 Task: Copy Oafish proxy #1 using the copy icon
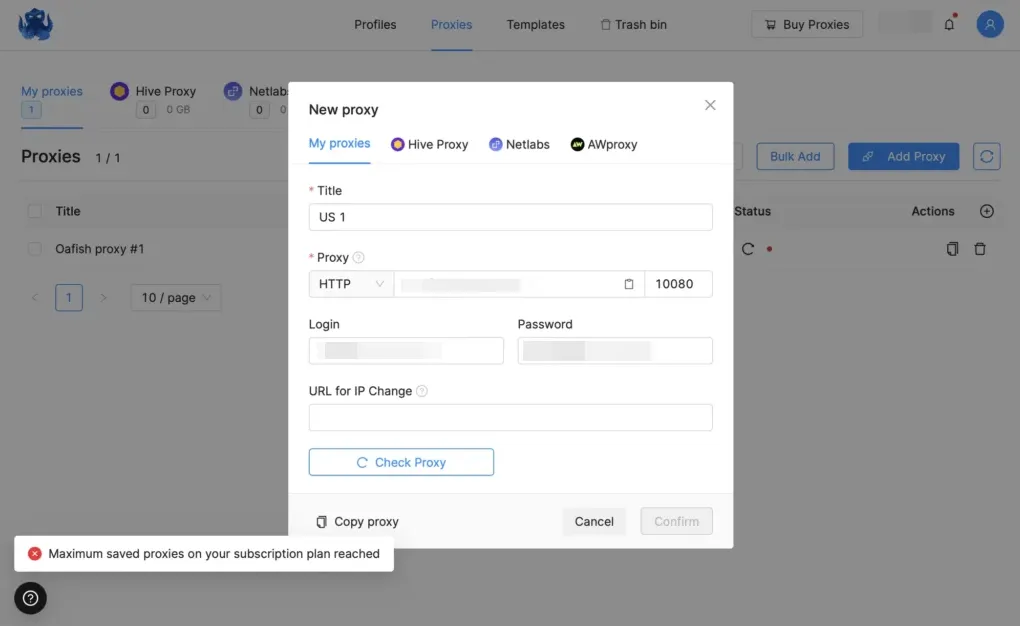(951, 248)
